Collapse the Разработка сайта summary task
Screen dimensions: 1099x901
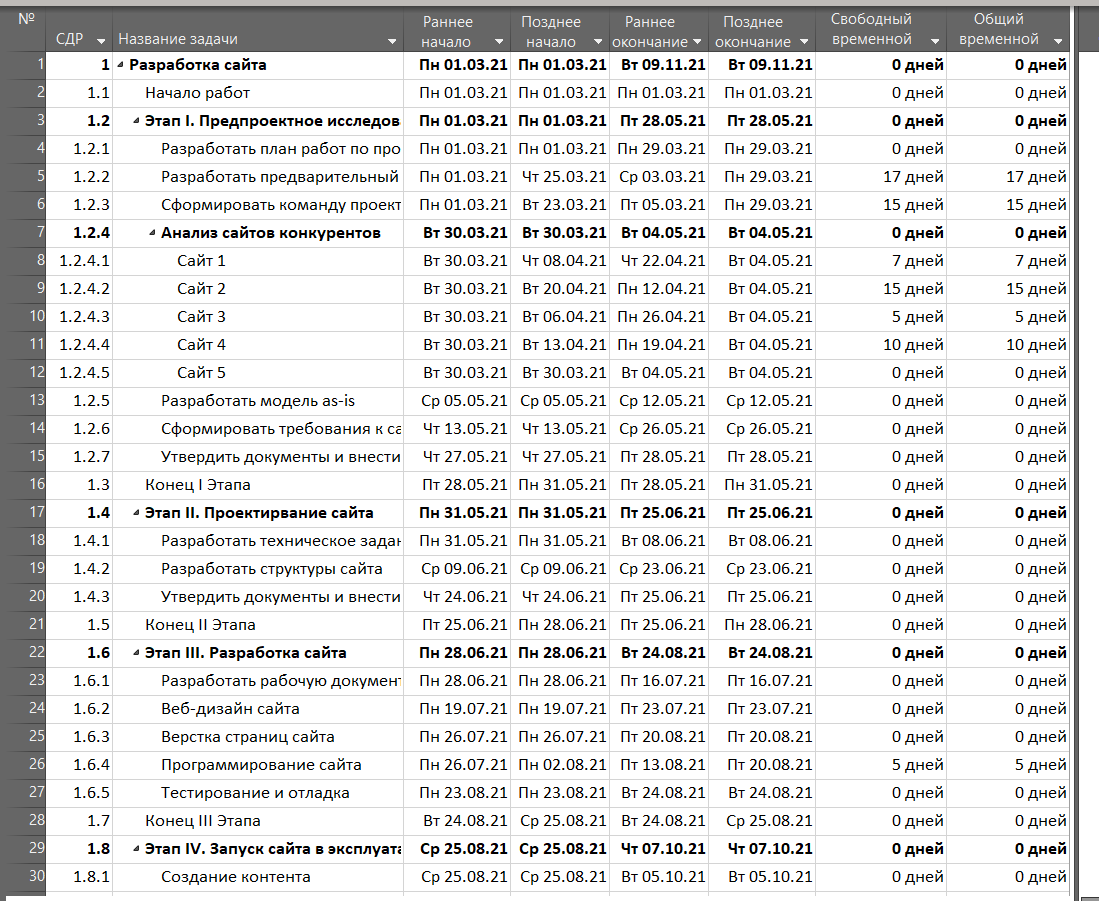coord(121,65)
